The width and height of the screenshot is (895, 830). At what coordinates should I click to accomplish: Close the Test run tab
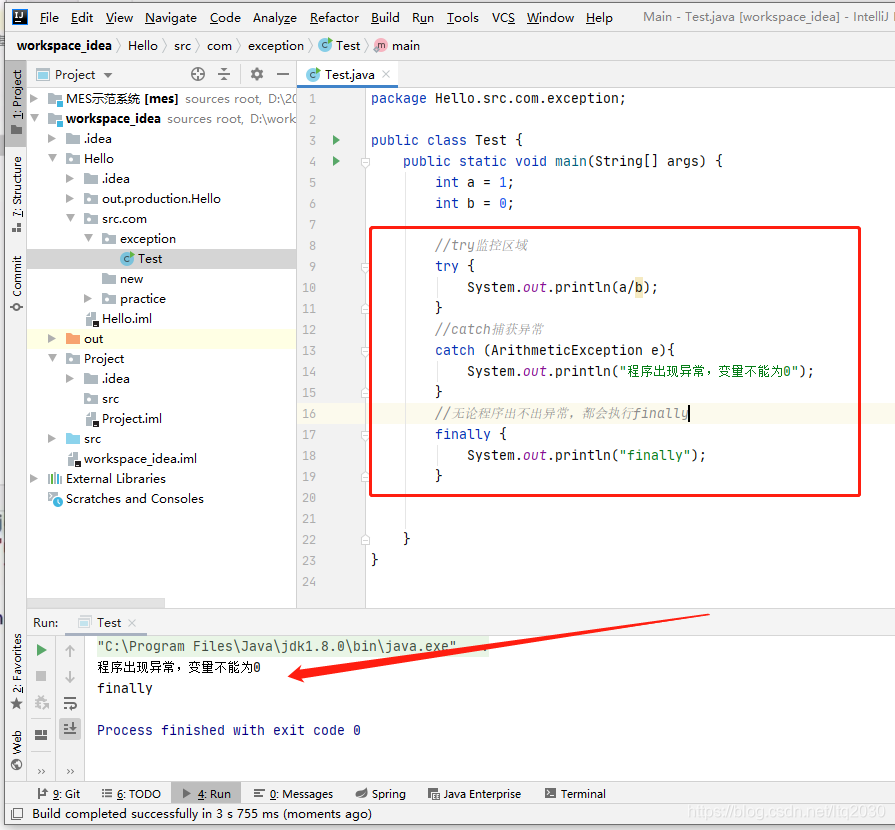coord(132,623)
